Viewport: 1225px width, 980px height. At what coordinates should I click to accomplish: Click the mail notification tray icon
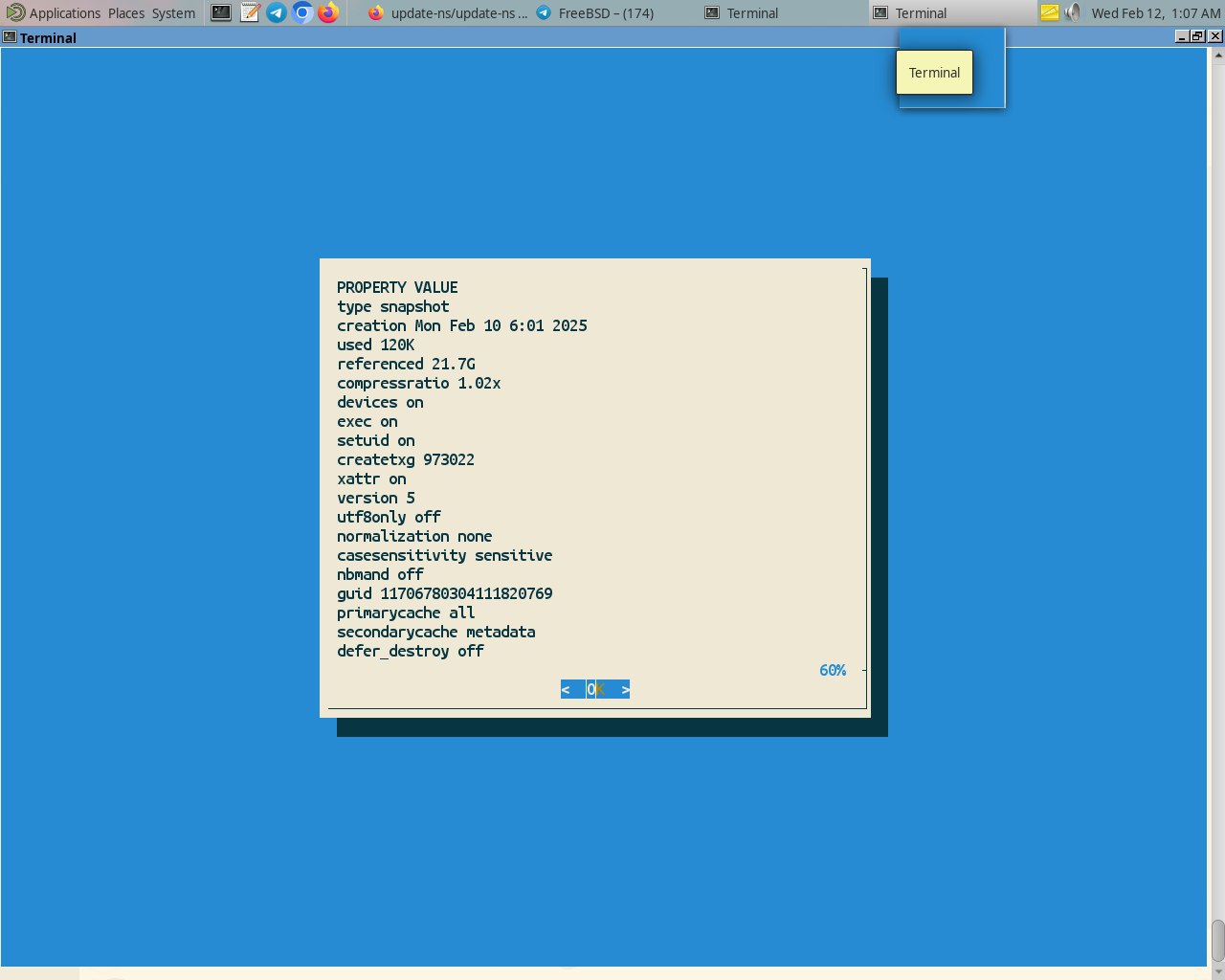point(1049,12)
